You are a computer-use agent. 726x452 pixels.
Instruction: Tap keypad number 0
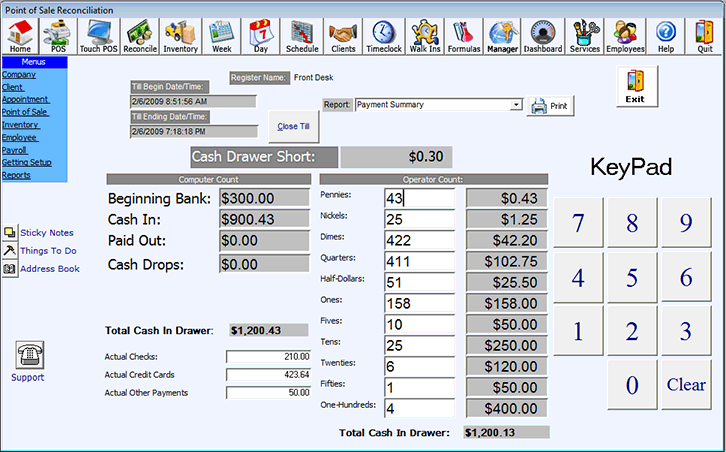[x=632, y=385]
